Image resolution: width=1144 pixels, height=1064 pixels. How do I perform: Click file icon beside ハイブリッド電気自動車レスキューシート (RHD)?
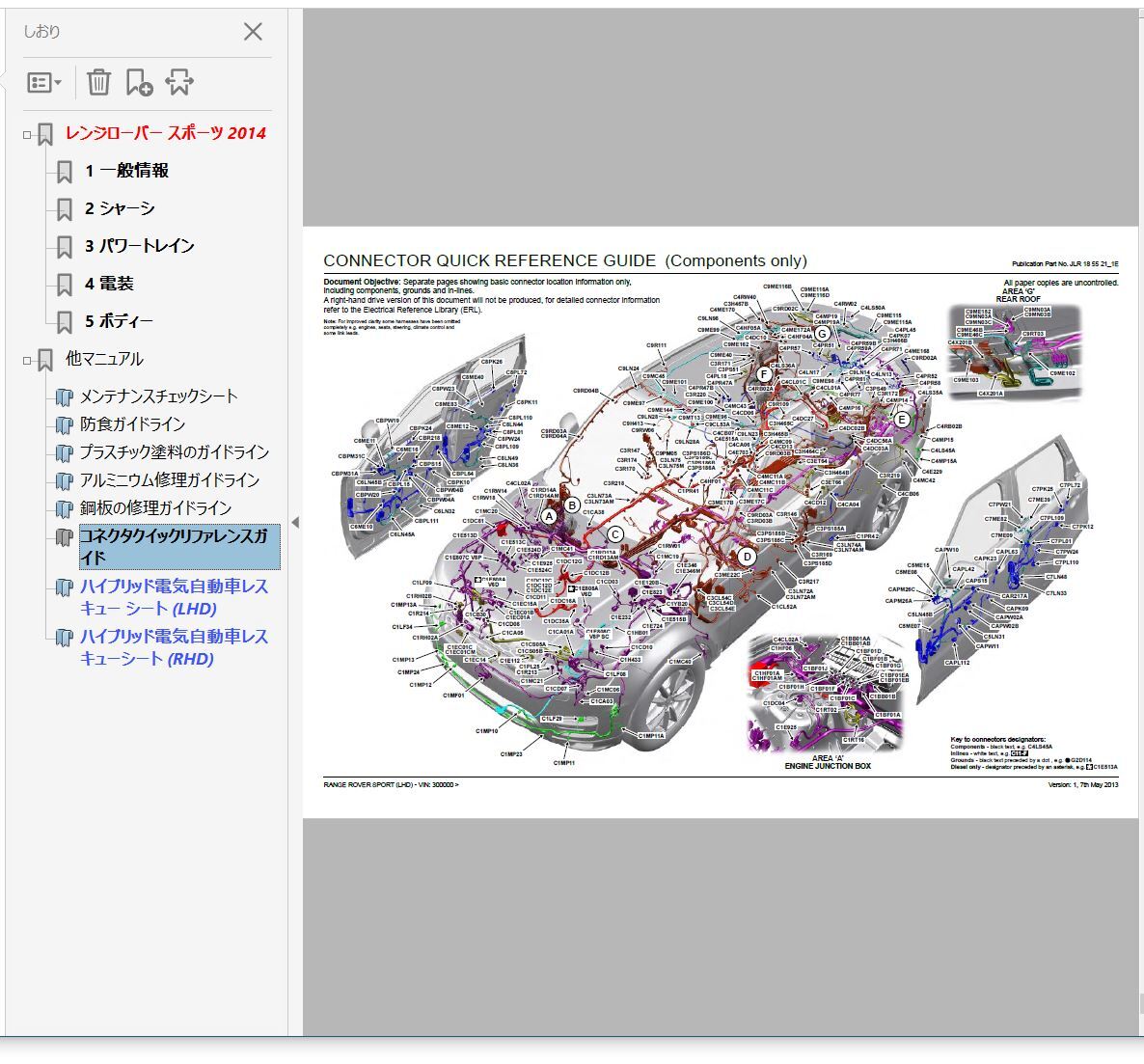coord(65,638)
